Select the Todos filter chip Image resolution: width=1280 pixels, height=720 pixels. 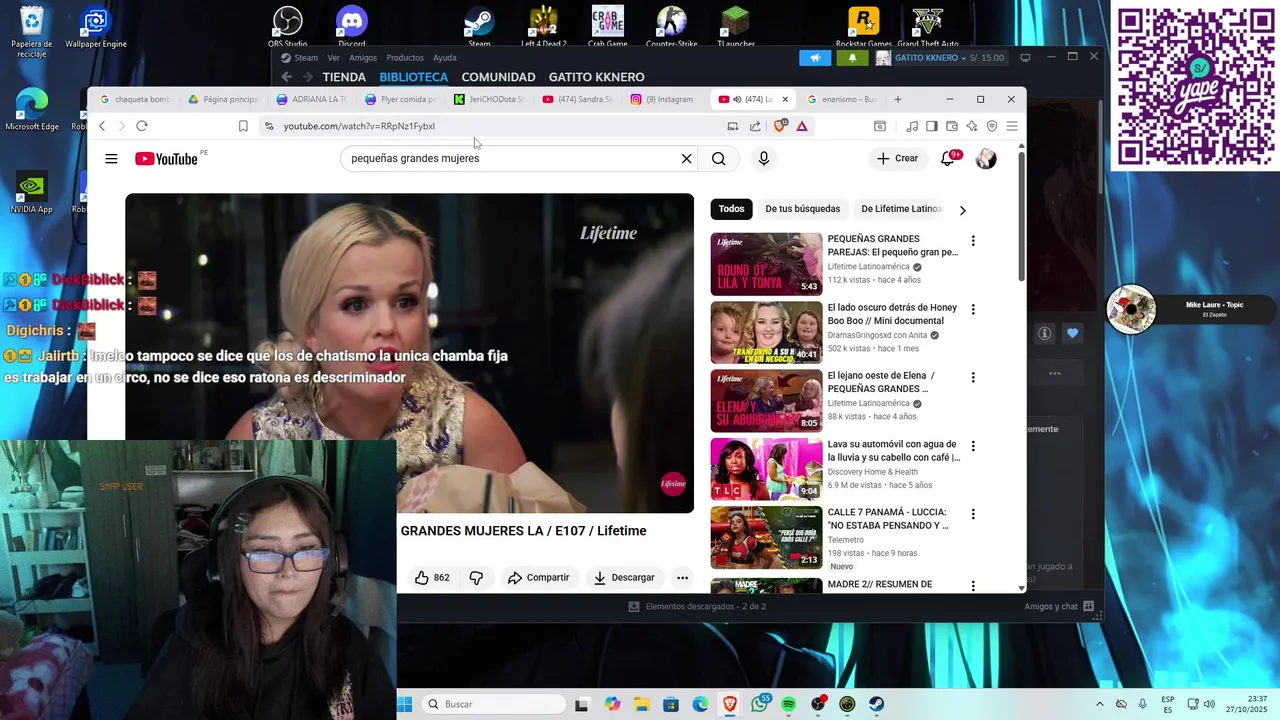pos(731,209)
